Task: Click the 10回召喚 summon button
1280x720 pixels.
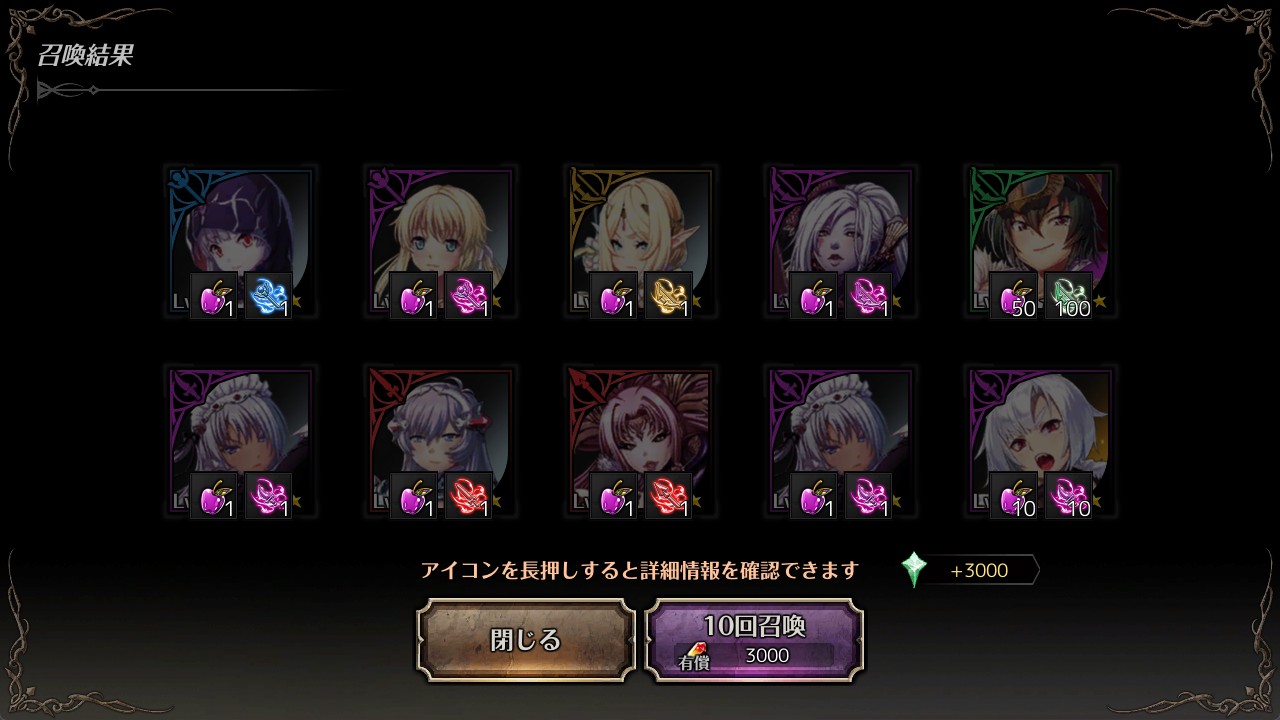Action: [x=755, y=640]
